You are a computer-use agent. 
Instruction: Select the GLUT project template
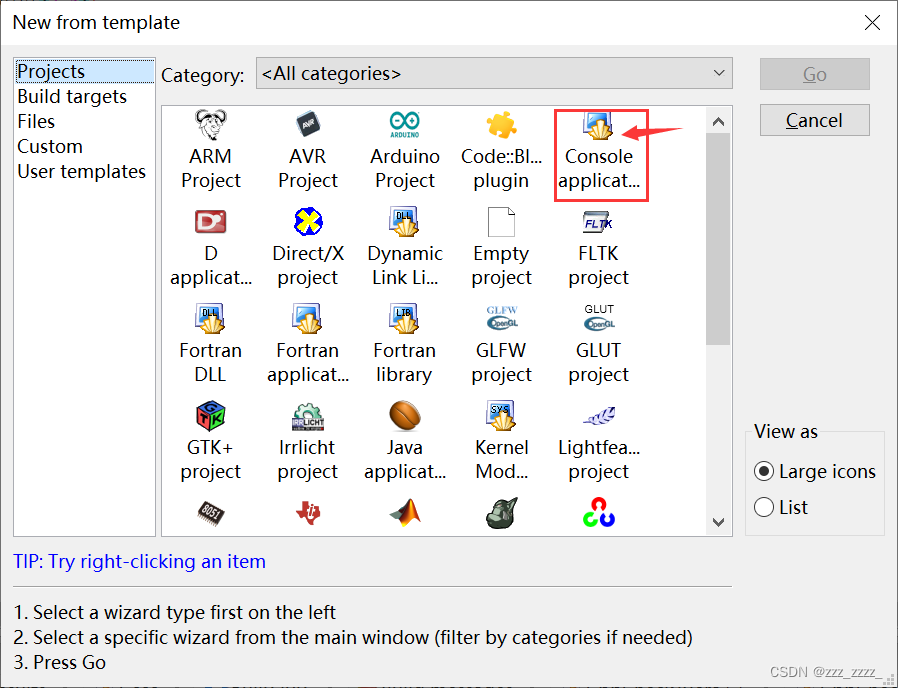(x=598, y=345)
